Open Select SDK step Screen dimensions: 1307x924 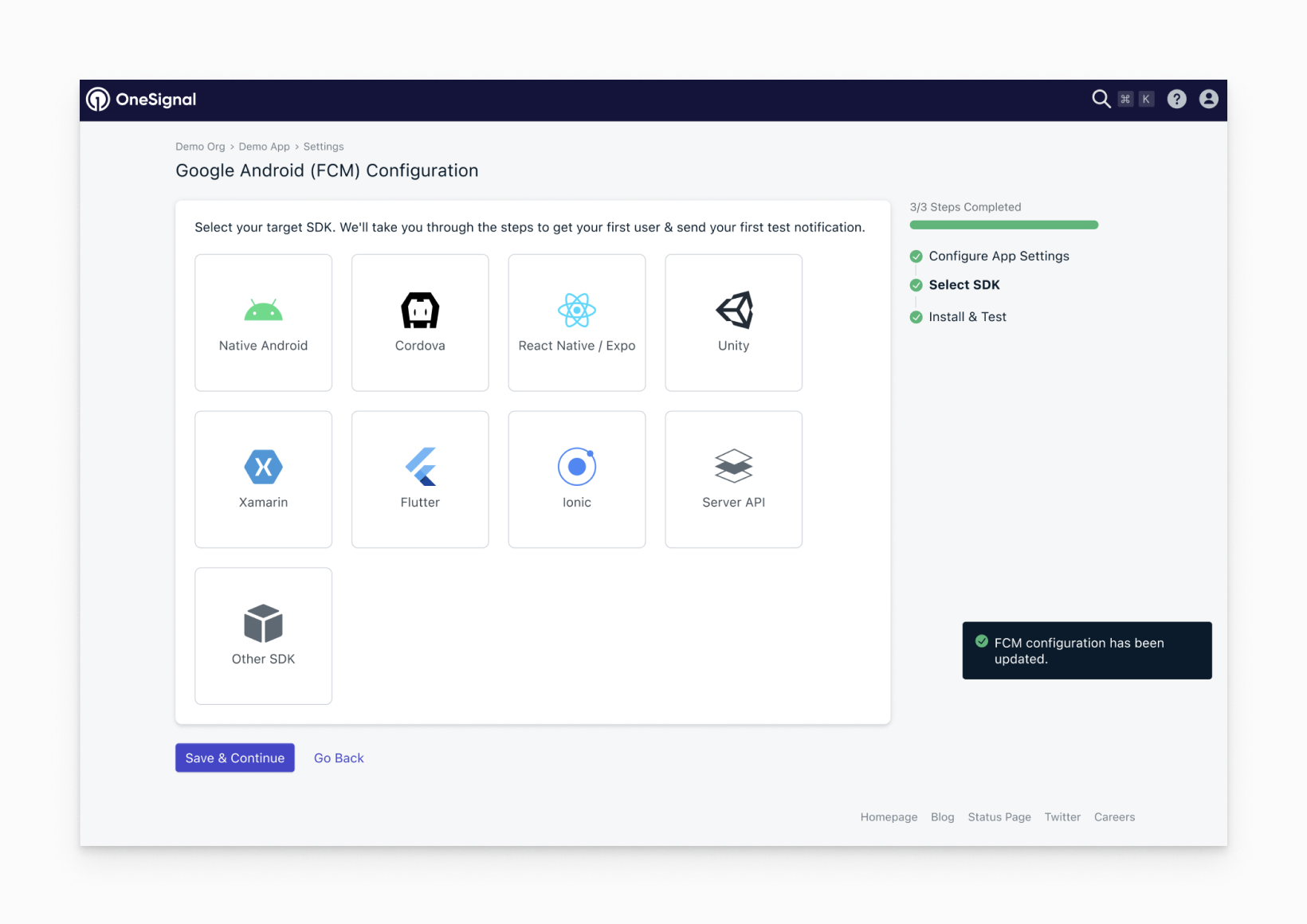pos(964,285)
